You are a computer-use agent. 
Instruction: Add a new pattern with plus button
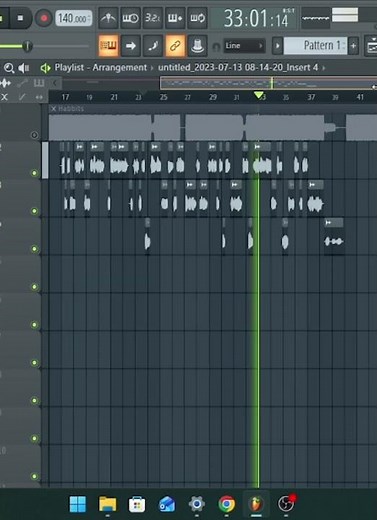pyautogui.click(x=353, y=46)
